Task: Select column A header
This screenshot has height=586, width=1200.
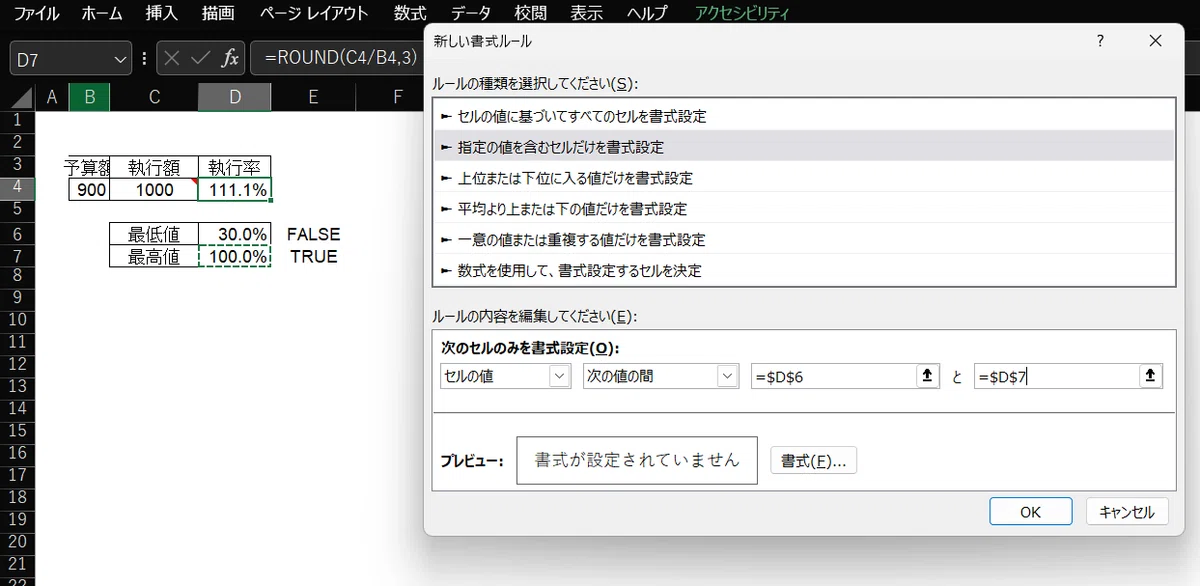Action: (52, 96)
